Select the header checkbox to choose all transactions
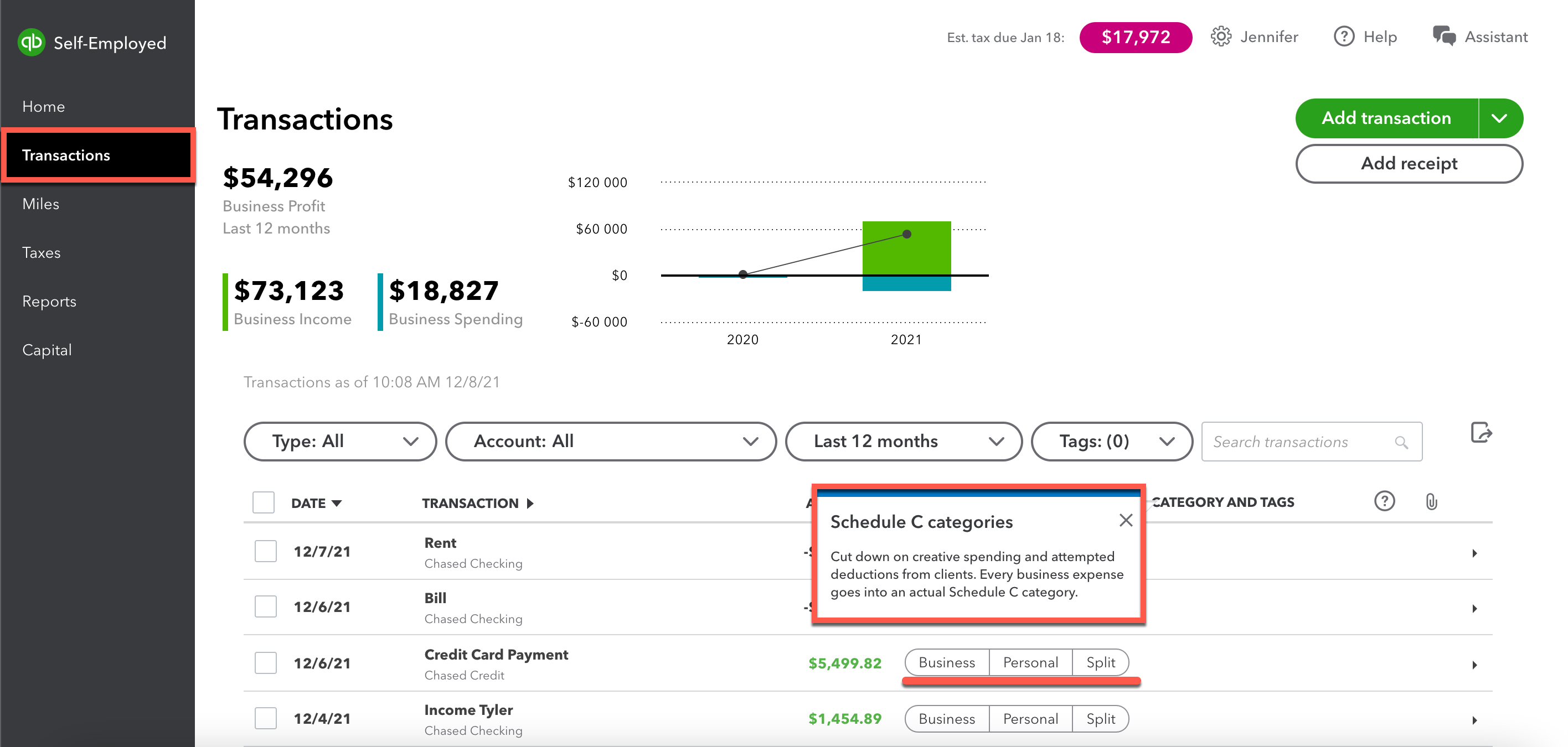Viewport: 1568px width, 747px height. pos(263,502)
